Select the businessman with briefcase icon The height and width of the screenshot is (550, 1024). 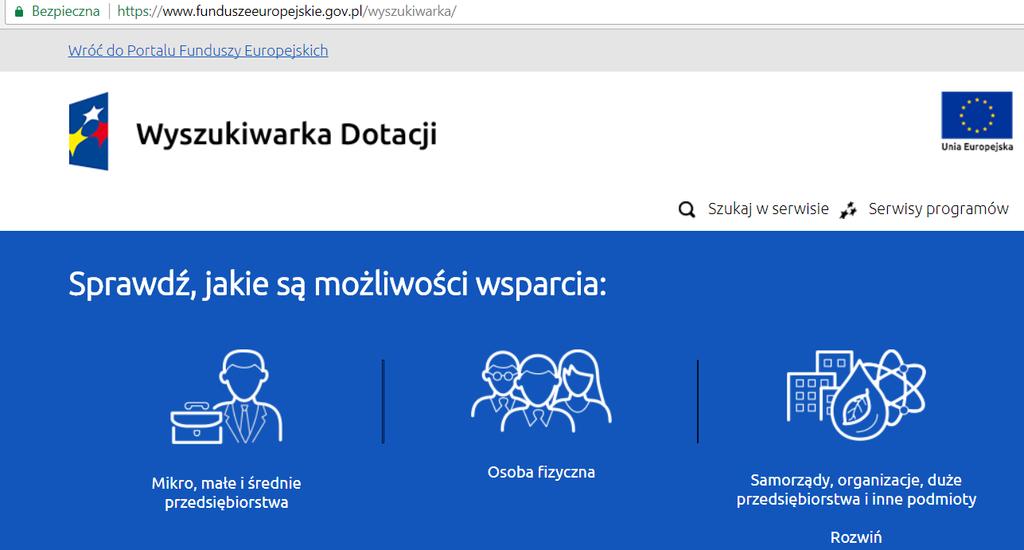click(227, 397)
